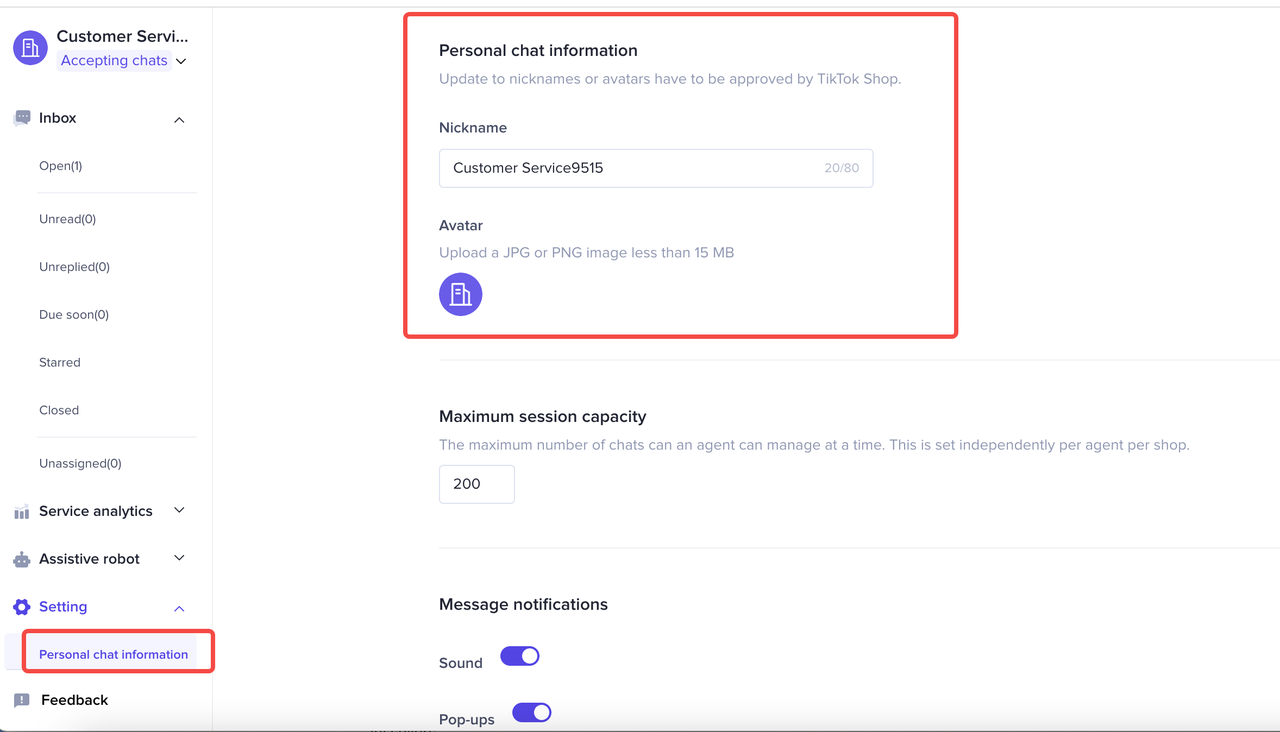1280x732 pixels.
Task: Expand the Service analytics section
Action: 179,511
